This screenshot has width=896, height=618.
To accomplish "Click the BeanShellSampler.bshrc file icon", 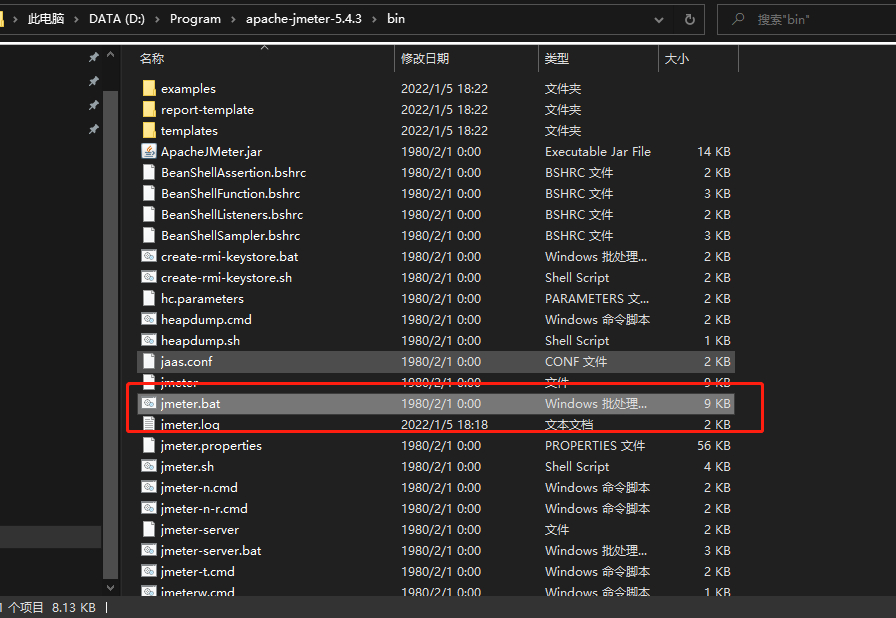I will click(149, 235).
